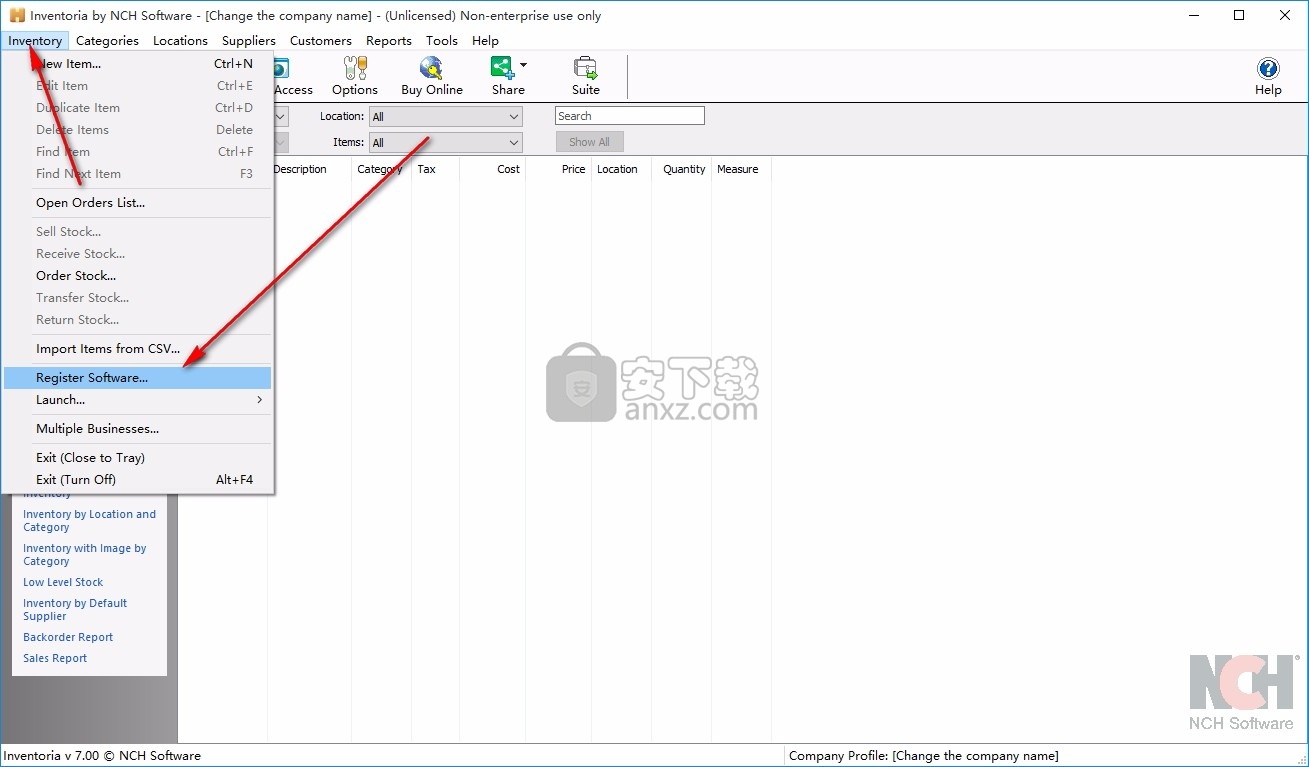Click the Inventoria v 7.00 status text

[x=103, y=756]
